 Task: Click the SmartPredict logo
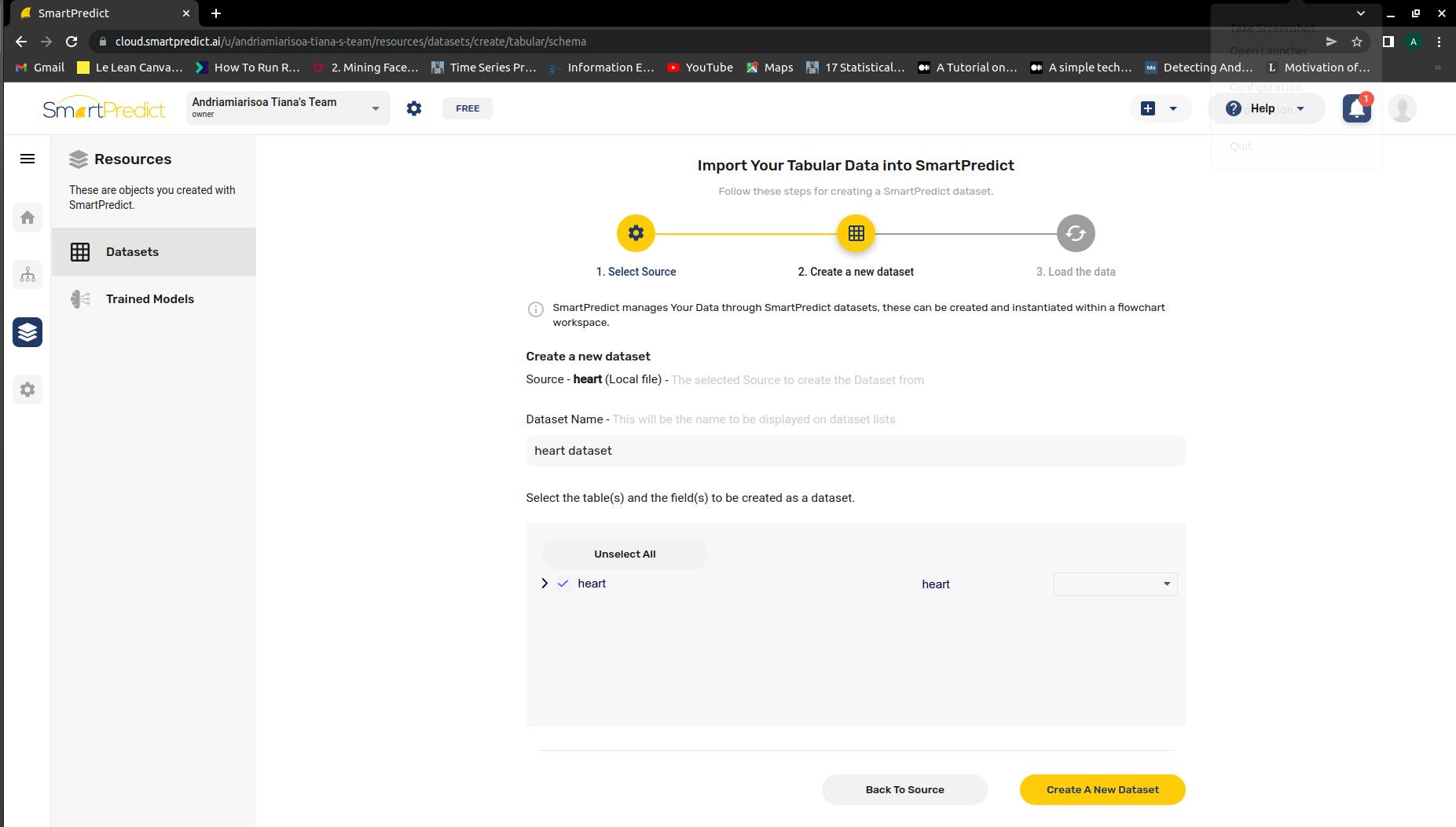(104, 108)
